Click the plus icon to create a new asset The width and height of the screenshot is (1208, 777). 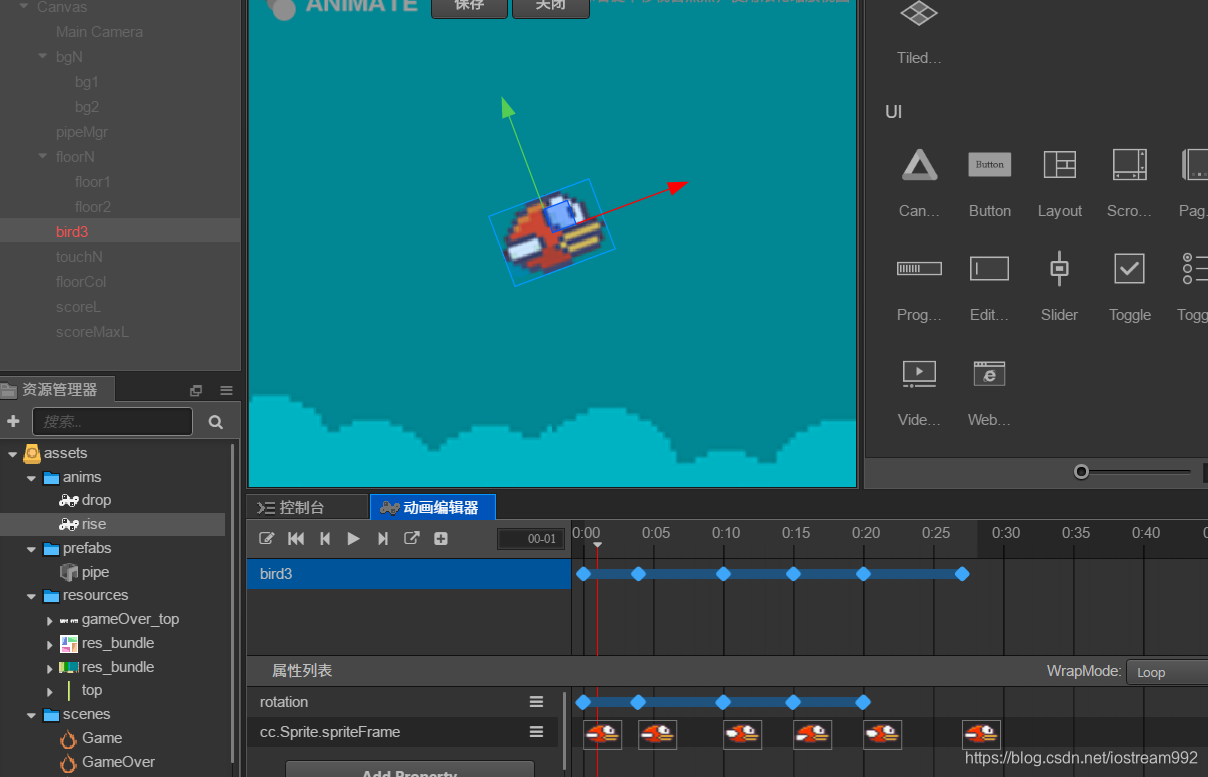13,422
